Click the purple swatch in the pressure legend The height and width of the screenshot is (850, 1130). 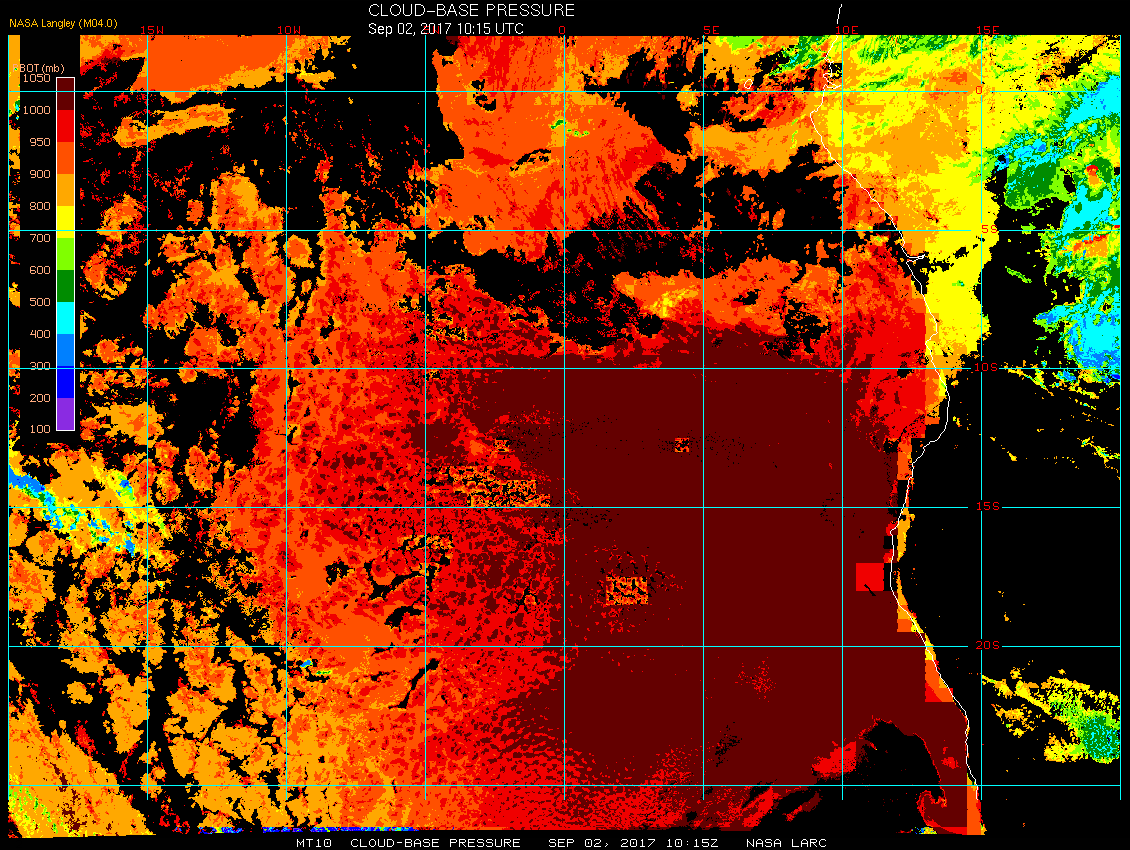coord(66,413)
